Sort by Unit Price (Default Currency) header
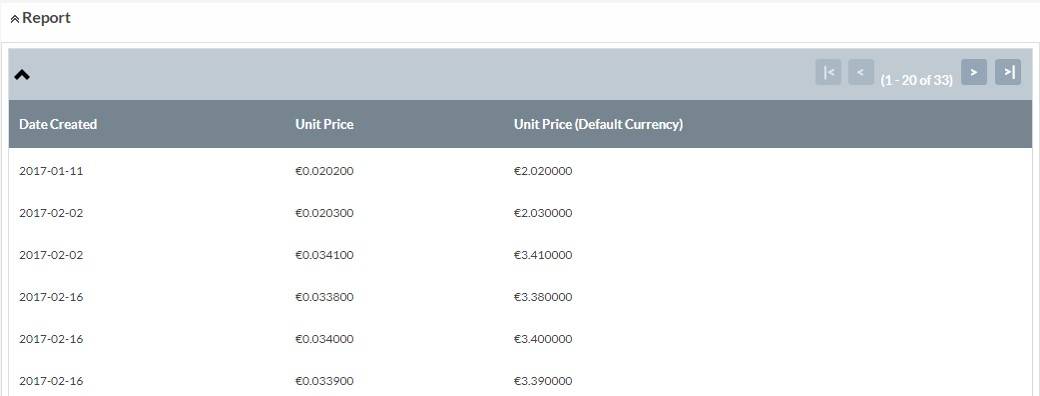This screenshot has height=396, width=1040. pyautogui.click(x=598, y=124)
